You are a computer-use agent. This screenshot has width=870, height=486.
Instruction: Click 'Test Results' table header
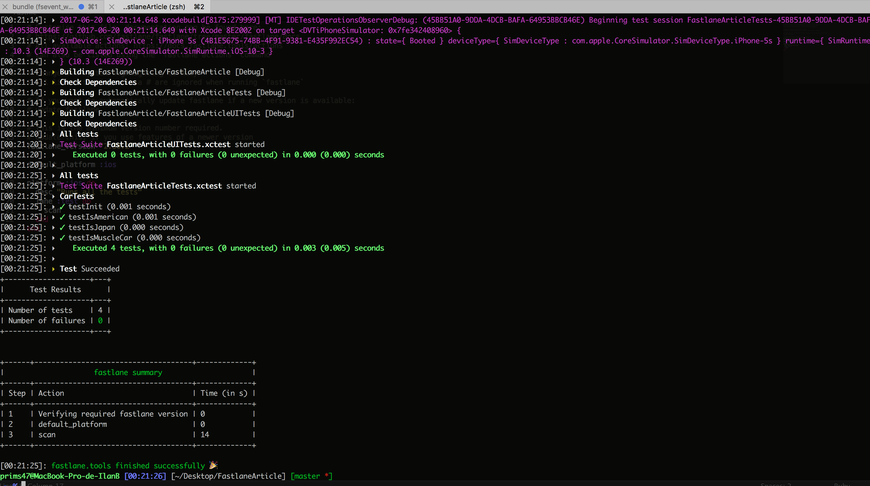(55, 290)
